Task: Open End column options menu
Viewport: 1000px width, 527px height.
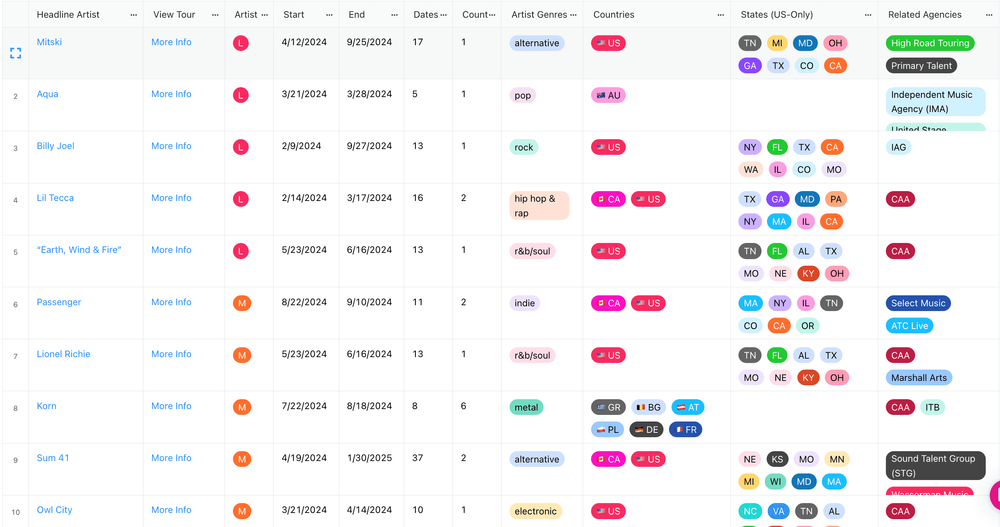Action: [394, 15]
